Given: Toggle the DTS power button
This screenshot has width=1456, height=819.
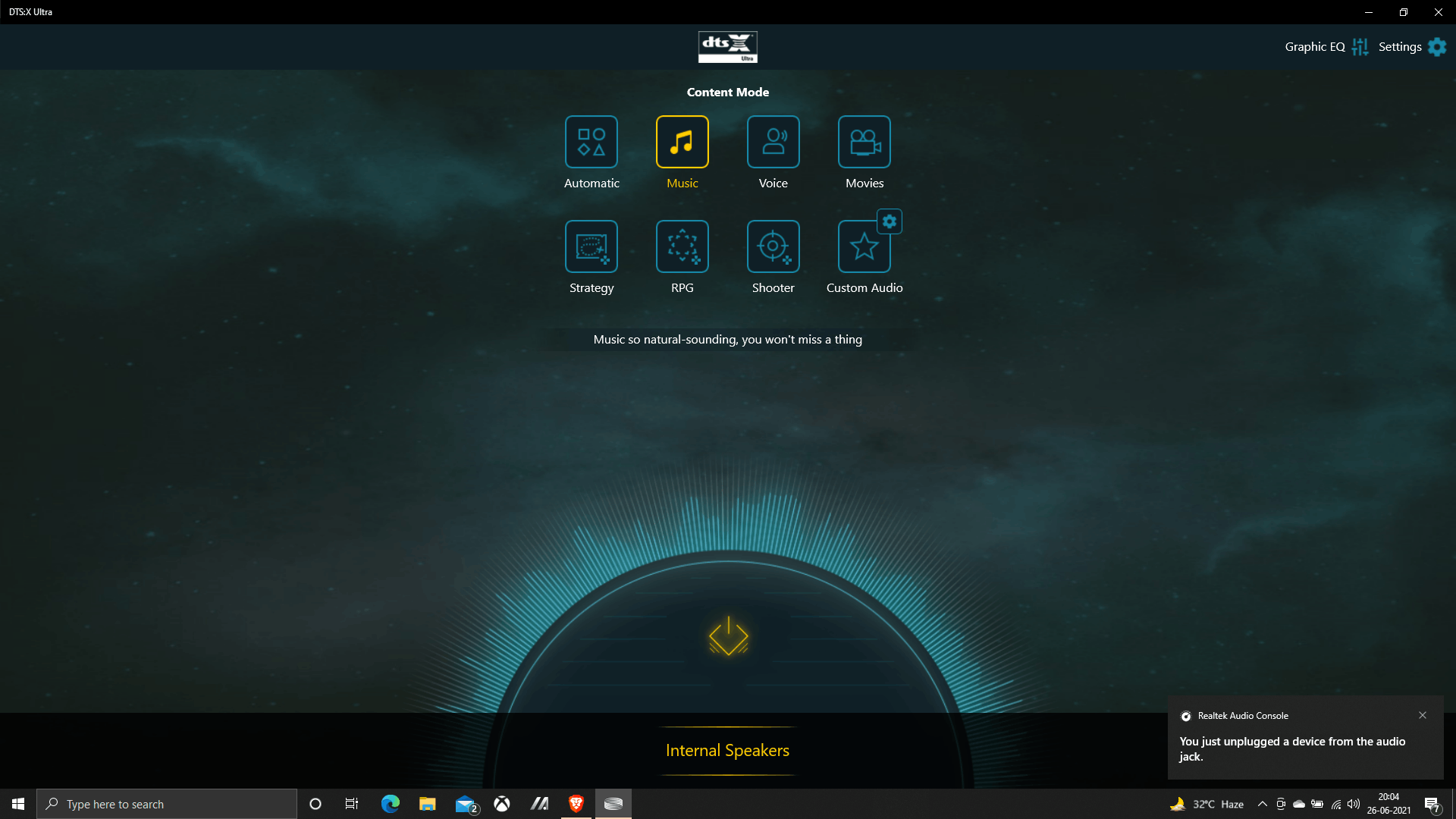Looking at the screenshot, I should click(729, 636).
